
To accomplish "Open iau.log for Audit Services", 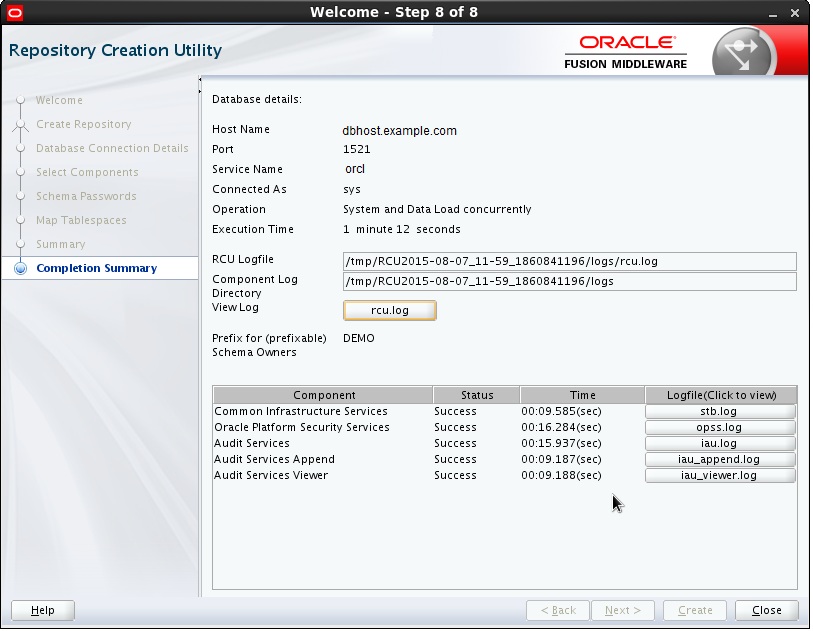I will (x=720, y=444).
